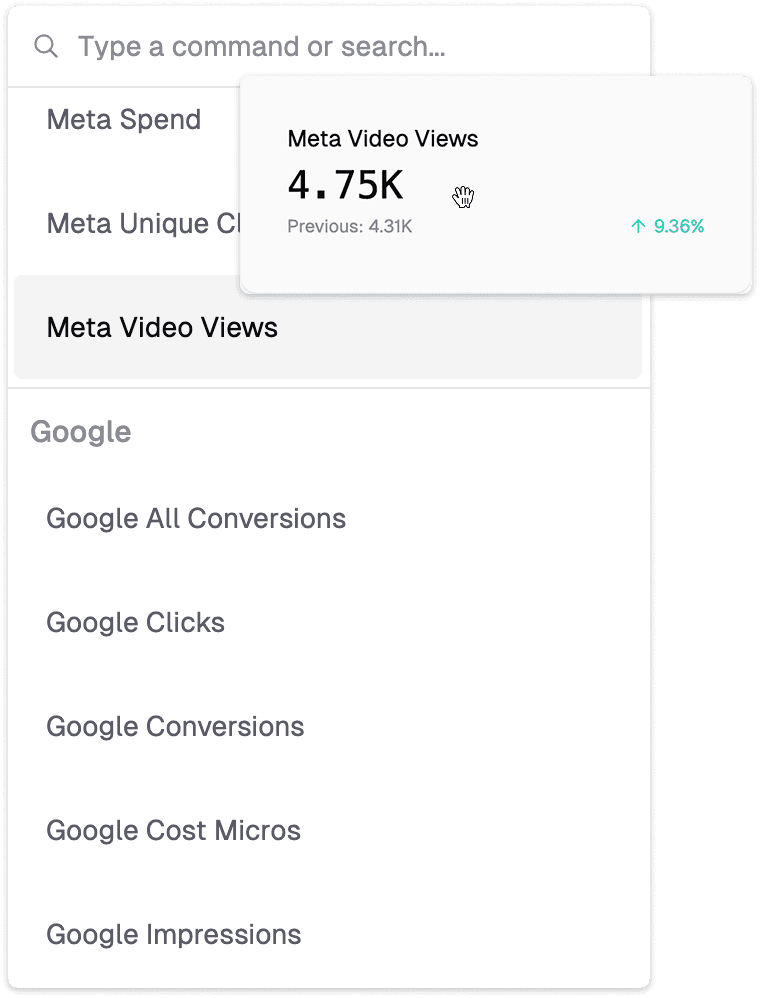Select the Google Cost Micros entry
Image resolution: width=760 pixels, height=998 pixels.
tap(173, 830)
